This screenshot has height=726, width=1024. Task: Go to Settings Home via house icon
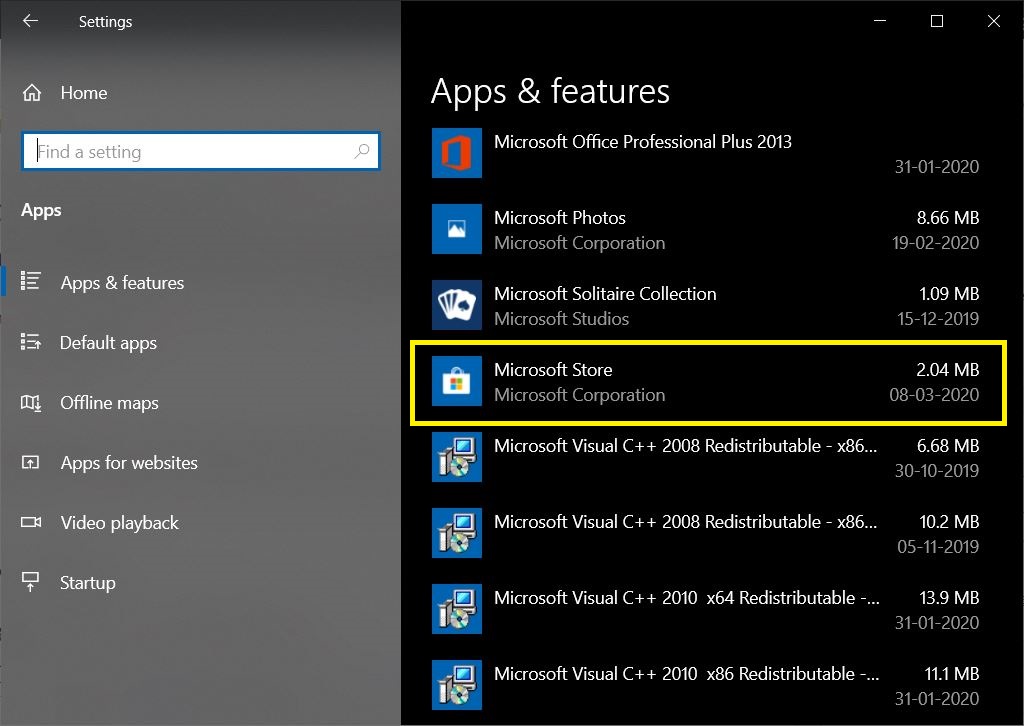31,93
